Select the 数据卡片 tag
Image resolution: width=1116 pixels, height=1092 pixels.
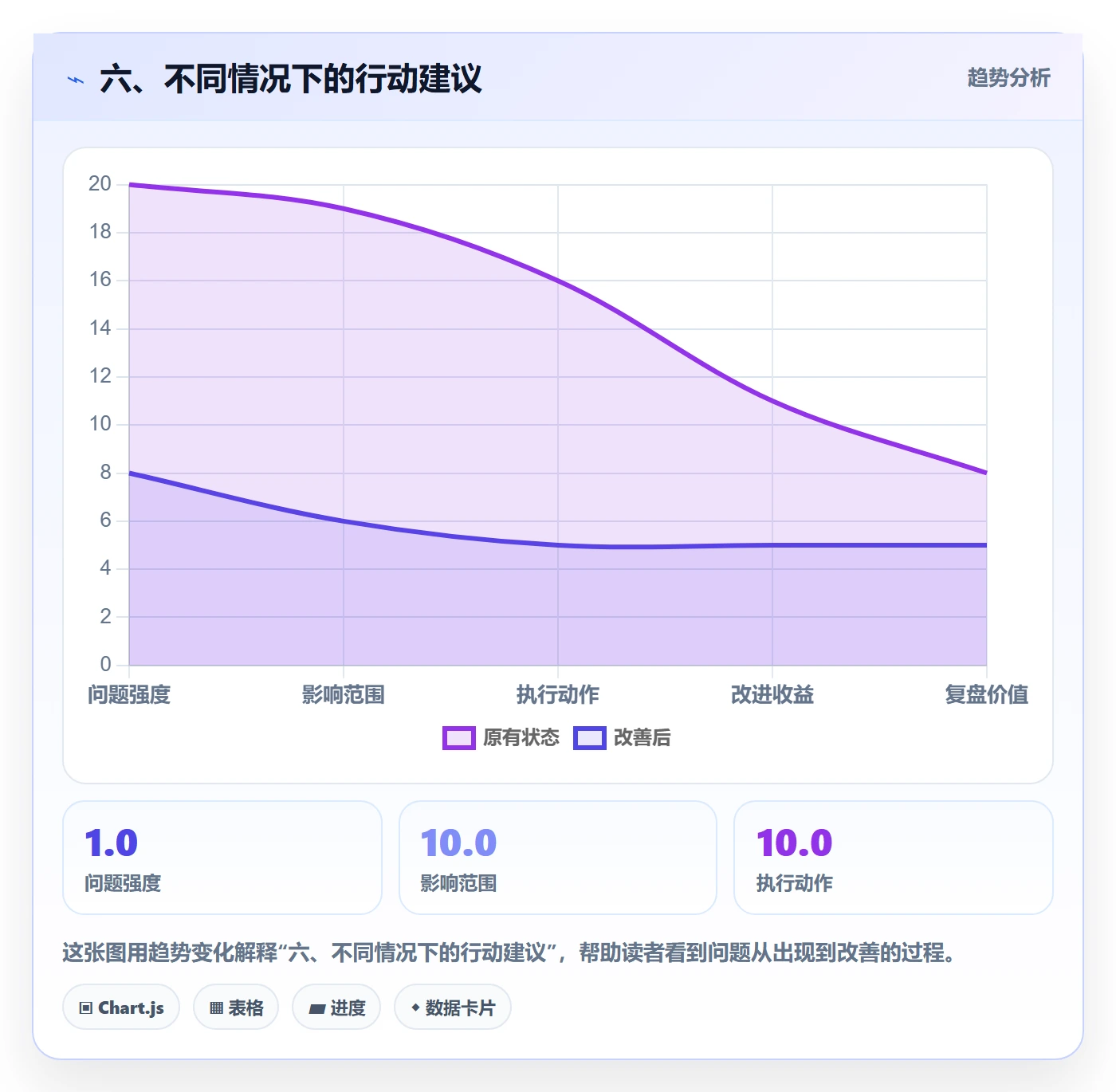pyautogui.click(x=453, y=1008)
